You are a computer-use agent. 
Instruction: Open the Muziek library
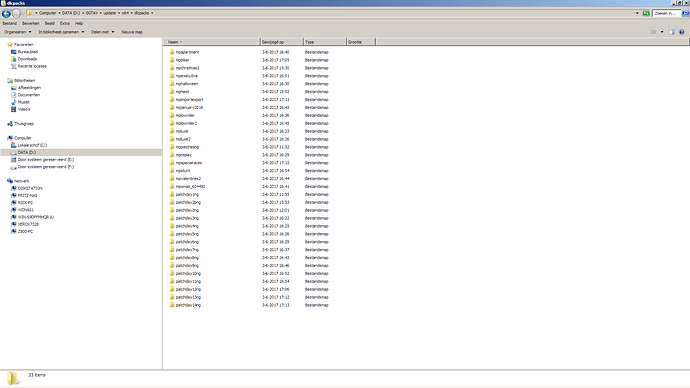point(23,102)
